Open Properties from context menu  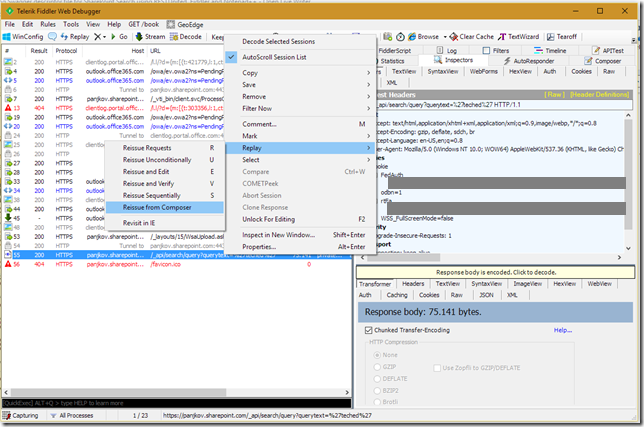(300, 247)
